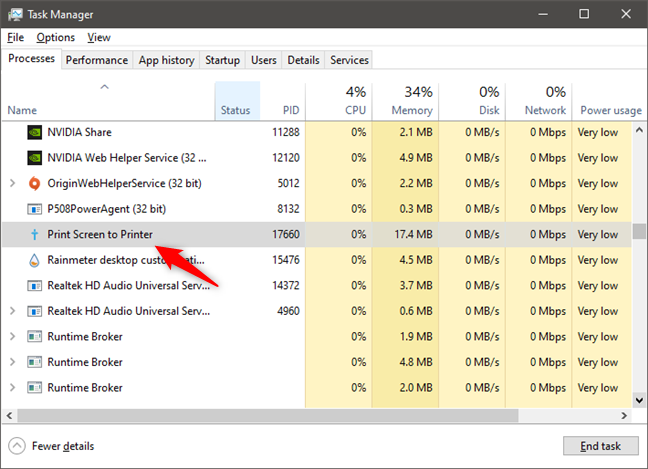
Task: Click the NVIDIA Web Helper Service icon
Action: coord(34,158)
